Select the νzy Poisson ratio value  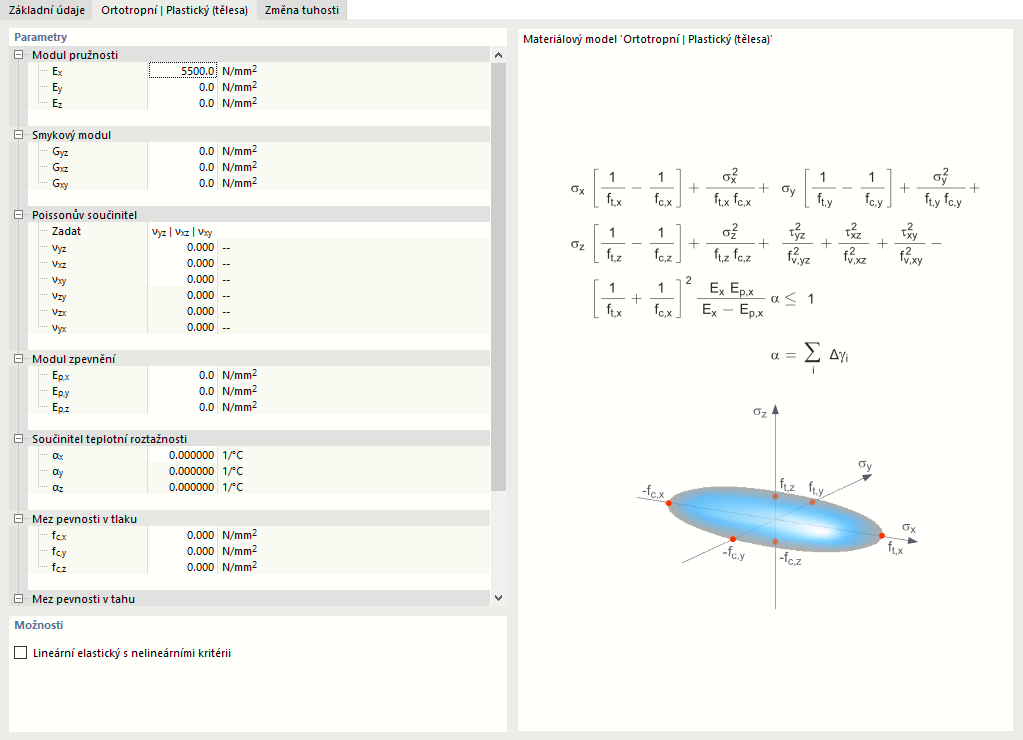tap(183, 295)
